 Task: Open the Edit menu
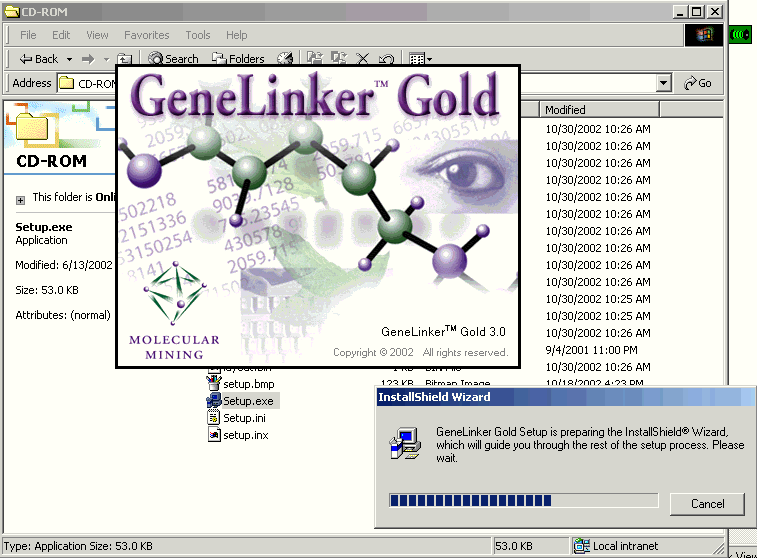click(x=61, y=35)
